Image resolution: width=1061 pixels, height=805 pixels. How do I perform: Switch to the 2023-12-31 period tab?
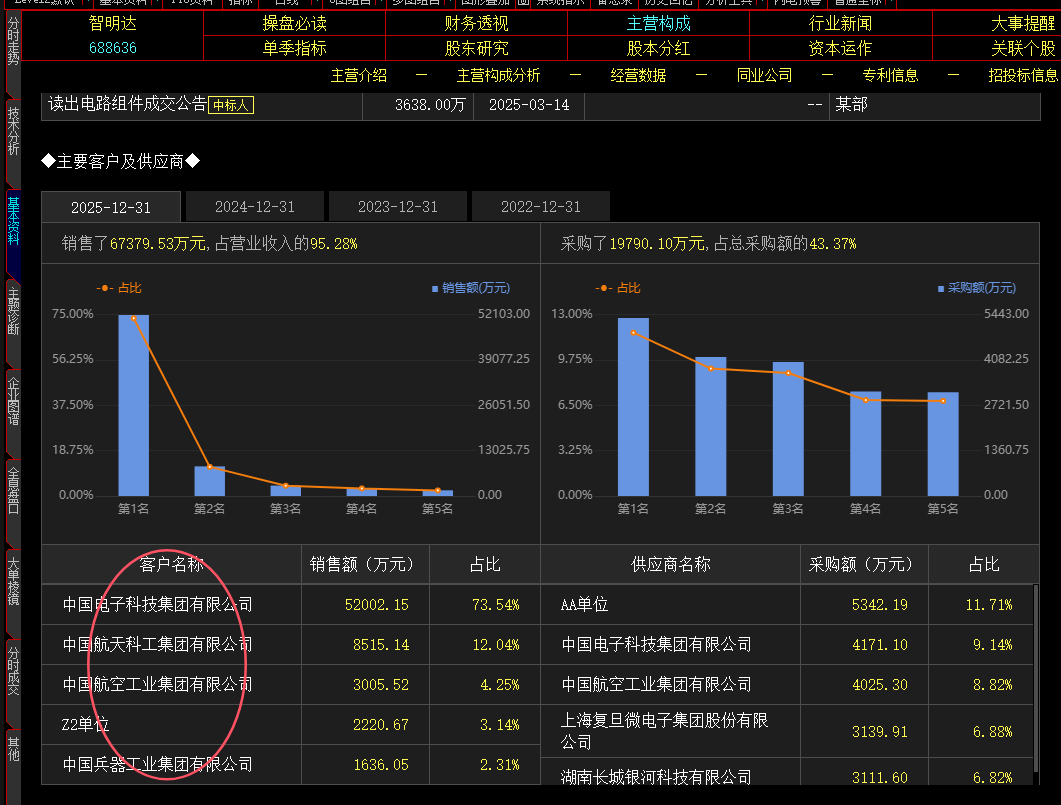click(398, 206)
